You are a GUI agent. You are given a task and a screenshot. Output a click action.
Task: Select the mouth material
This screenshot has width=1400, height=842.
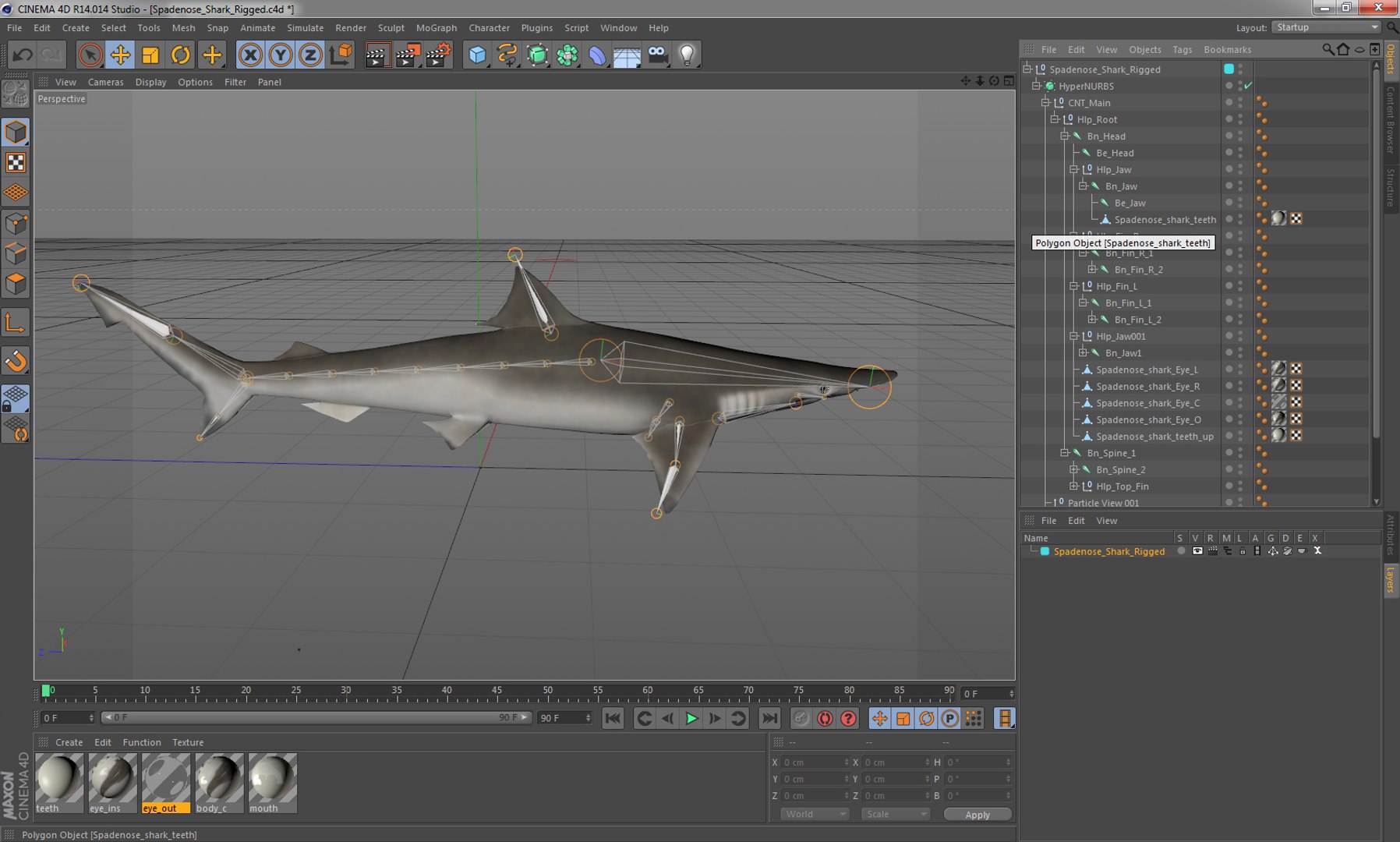(x=272, y=783)
